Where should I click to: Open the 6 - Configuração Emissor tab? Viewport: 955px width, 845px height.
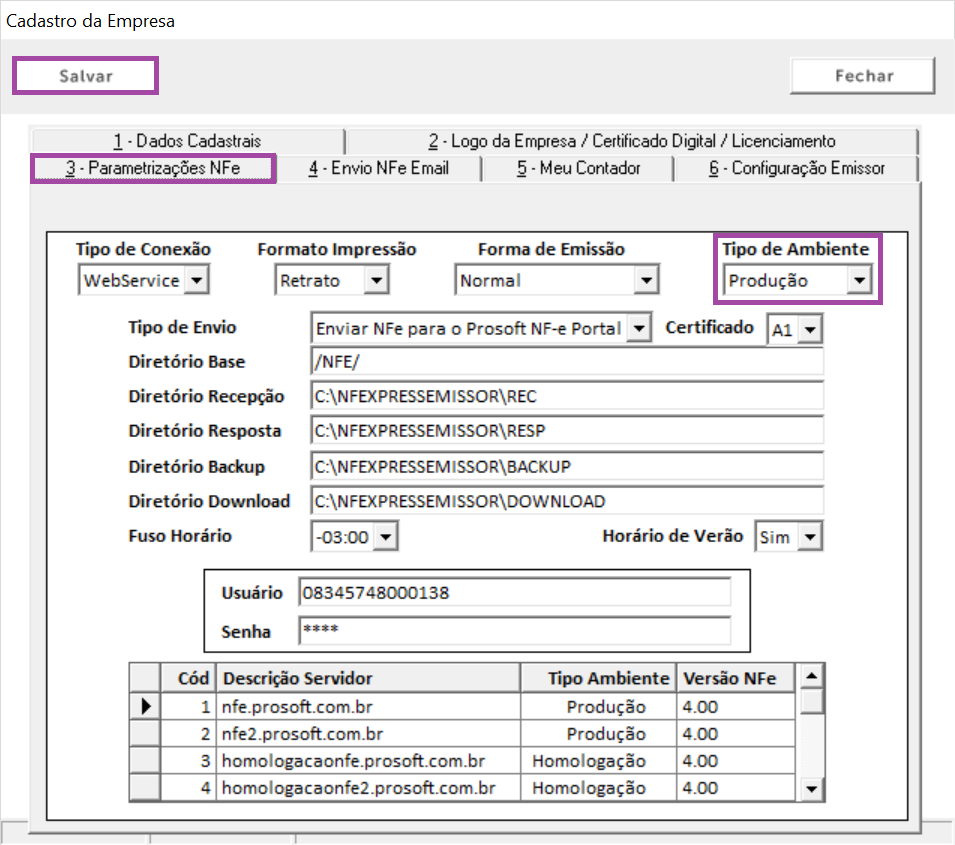tap(796, 168)
